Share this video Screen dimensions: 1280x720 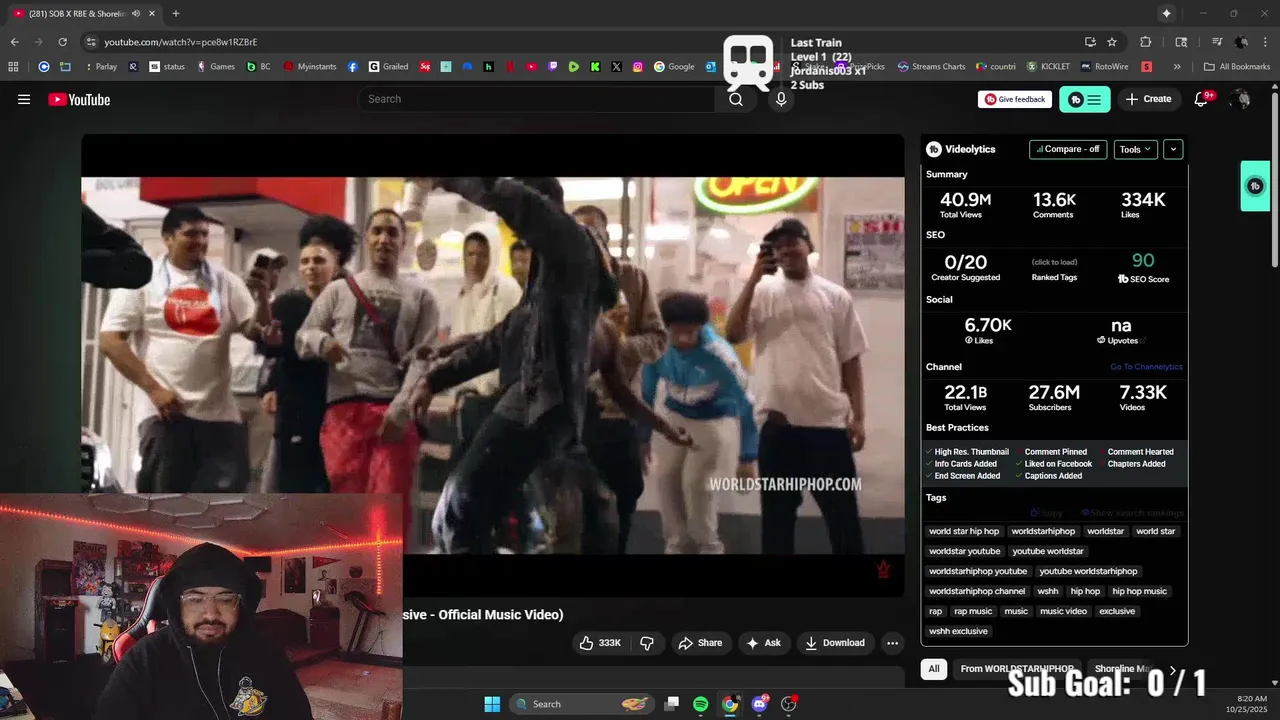[700, 643]
